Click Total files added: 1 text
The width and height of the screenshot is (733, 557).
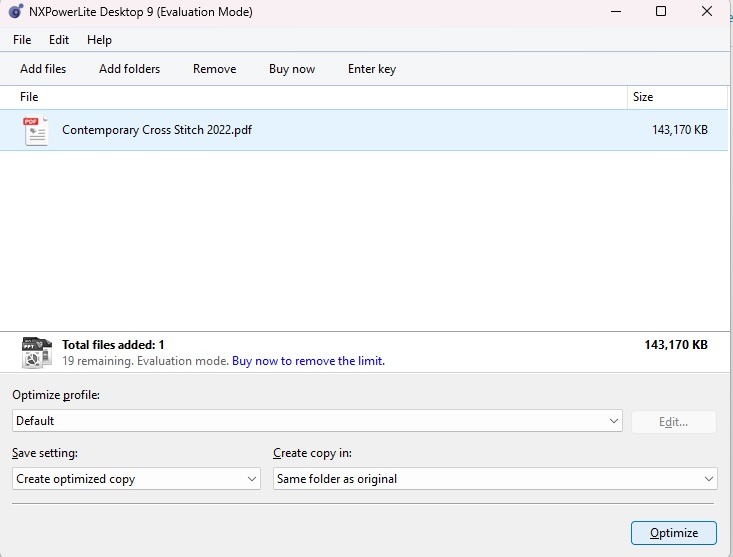tap(113, 345)
